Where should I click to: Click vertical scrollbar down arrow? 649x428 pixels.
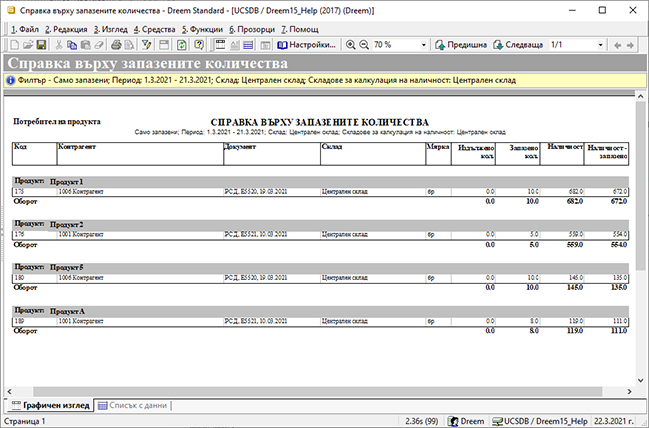click(641, 380)
